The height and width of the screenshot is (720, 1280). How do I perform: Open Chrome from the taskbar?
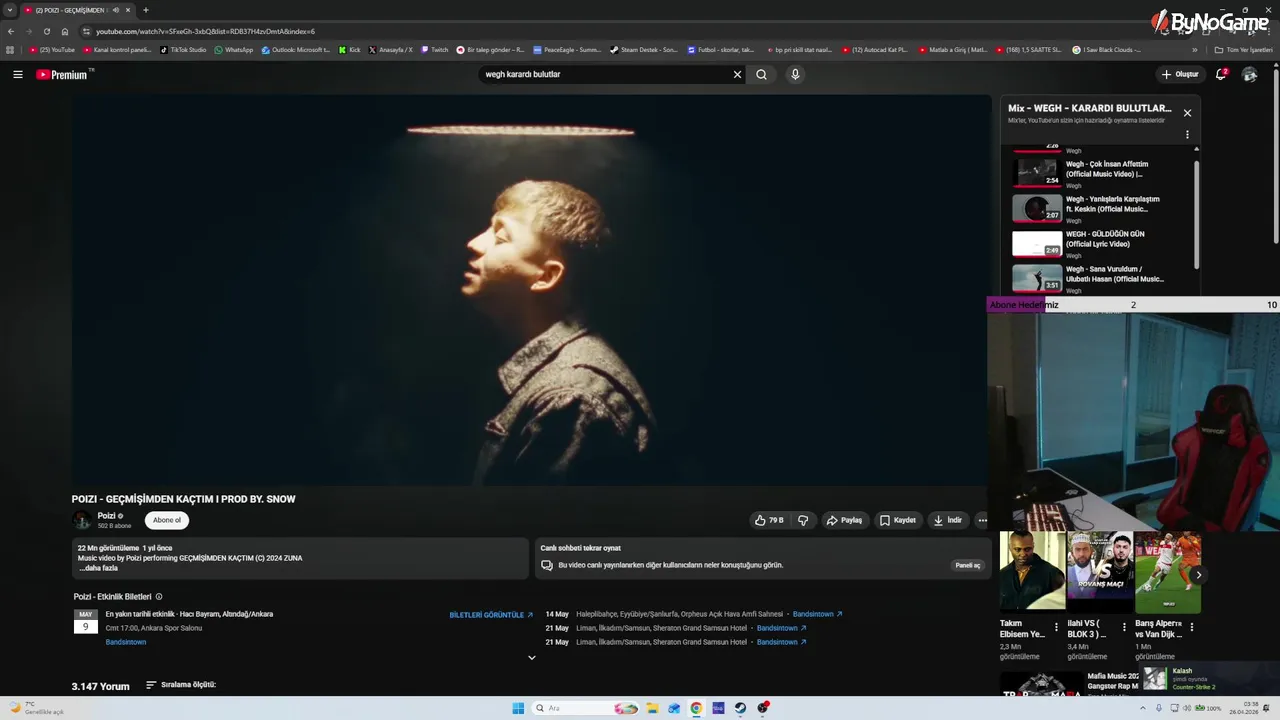tap(696, 708)
